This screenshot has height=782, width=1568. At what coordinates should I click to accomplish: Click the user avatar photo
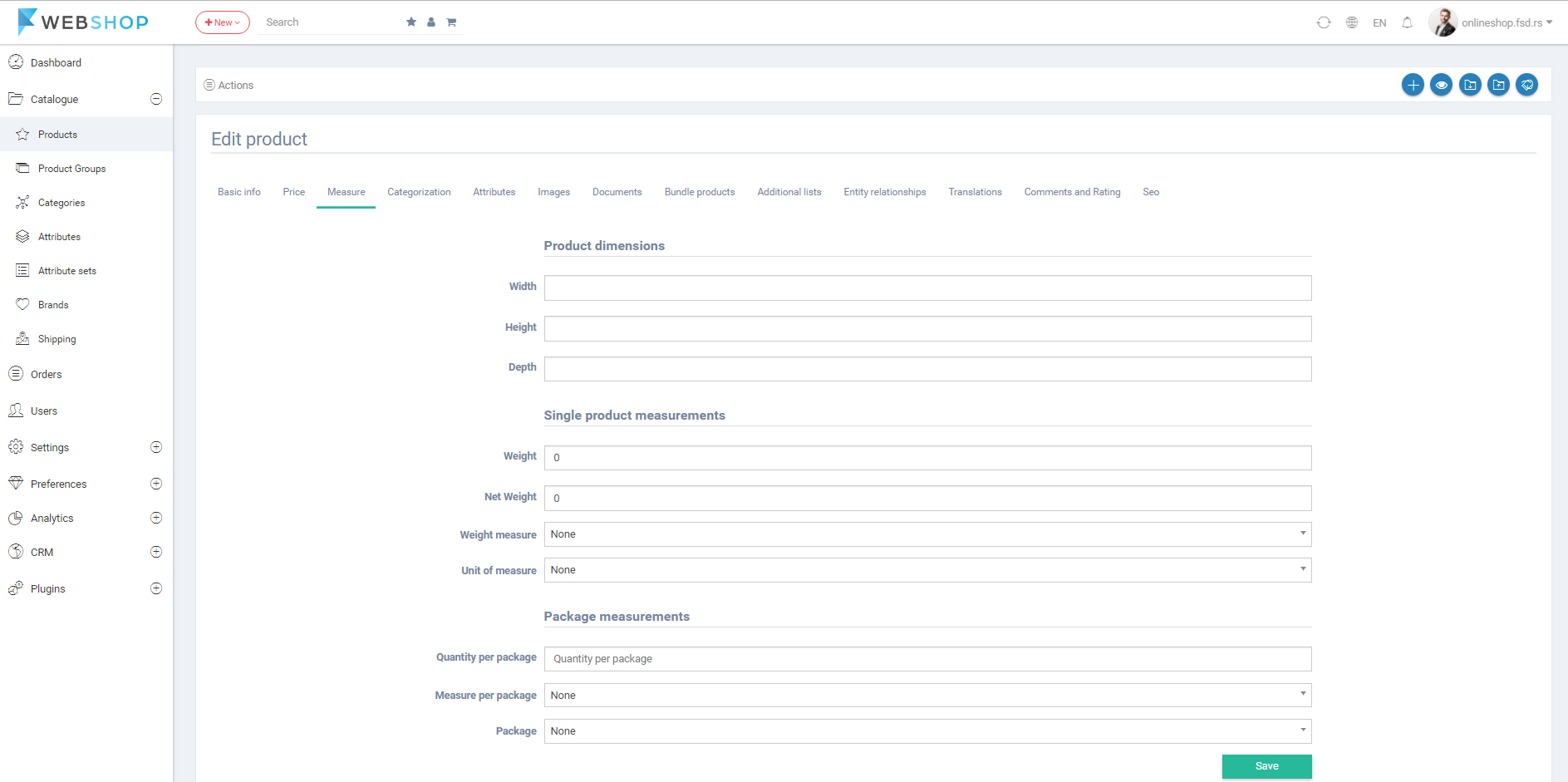pos(1443,22)
